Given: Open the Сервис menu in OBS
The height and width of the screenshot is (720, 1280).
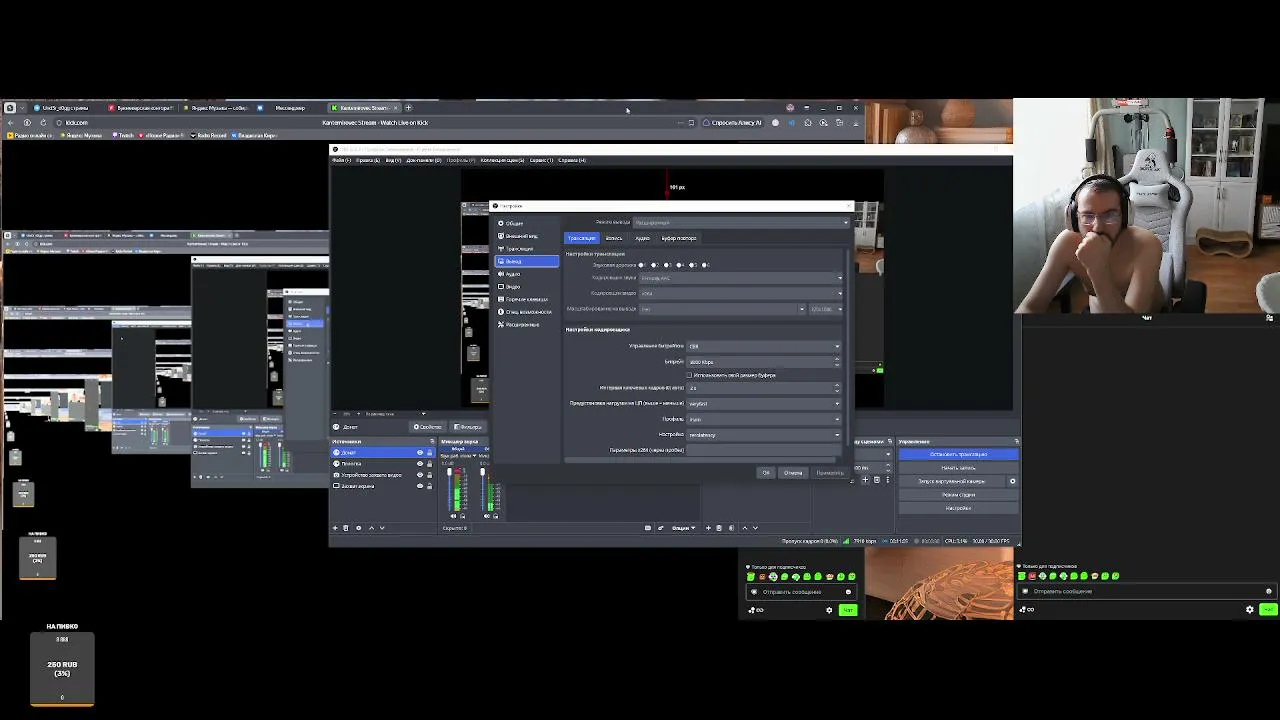Looking at the screenshot, I should pos(541,160).
